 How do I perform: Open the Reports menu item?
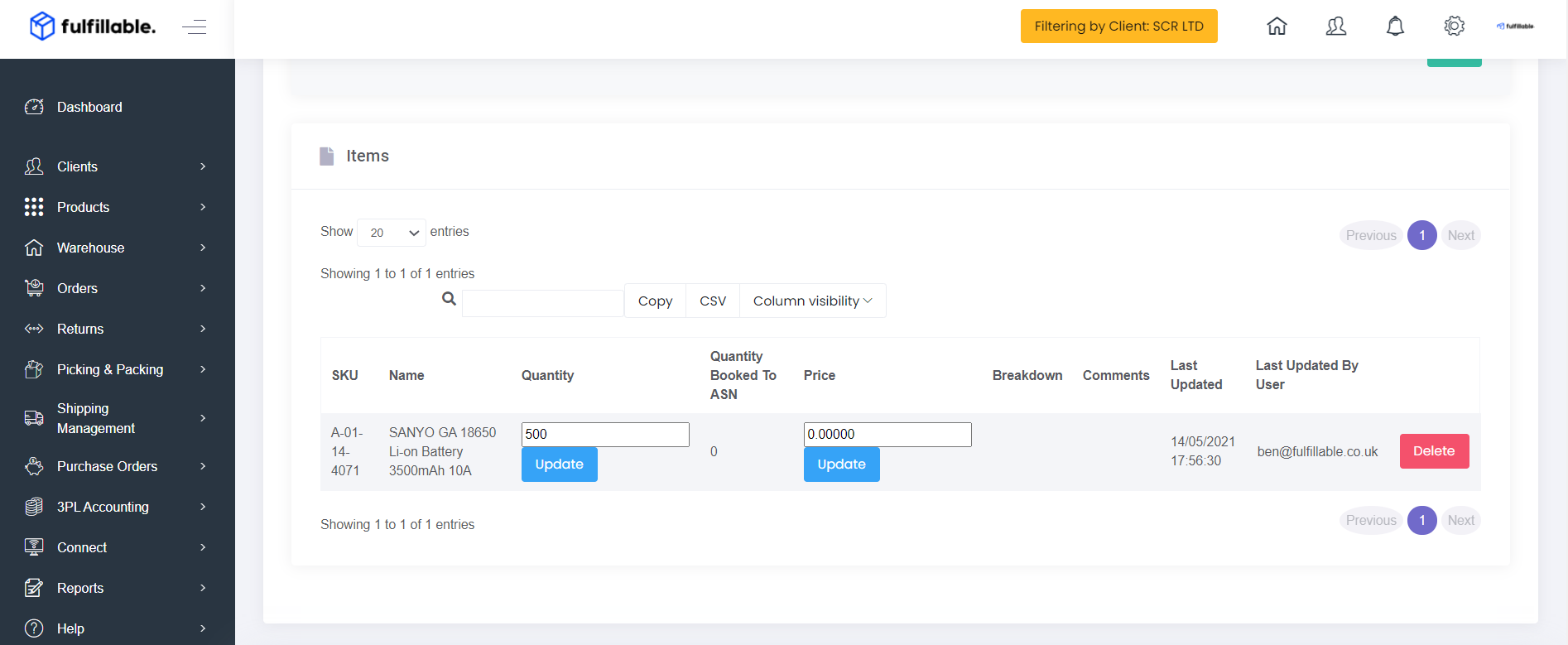tap(118, 588)
